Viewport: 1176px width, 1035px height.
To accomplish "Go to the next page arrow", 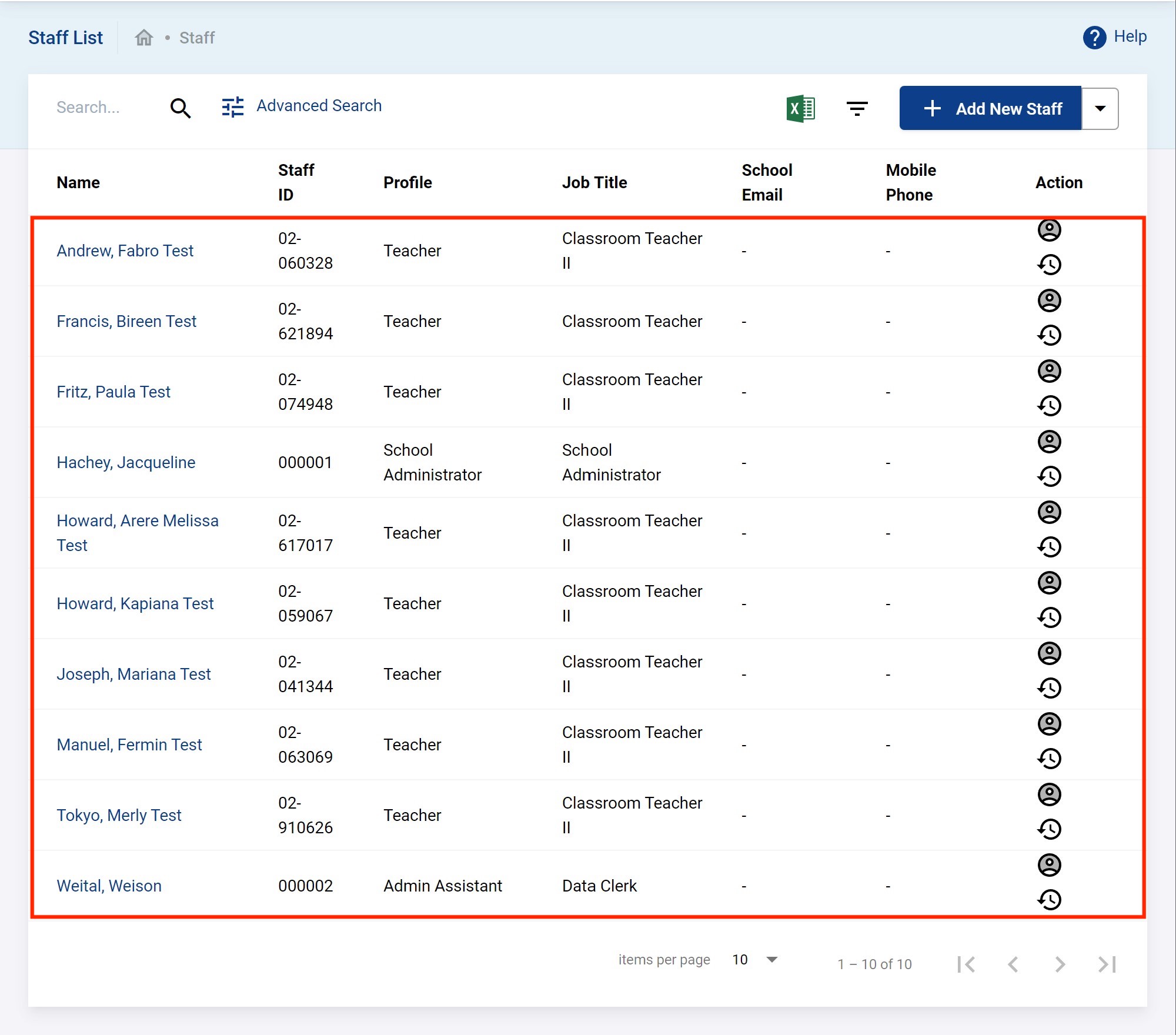I will [x=1060, y=964].
